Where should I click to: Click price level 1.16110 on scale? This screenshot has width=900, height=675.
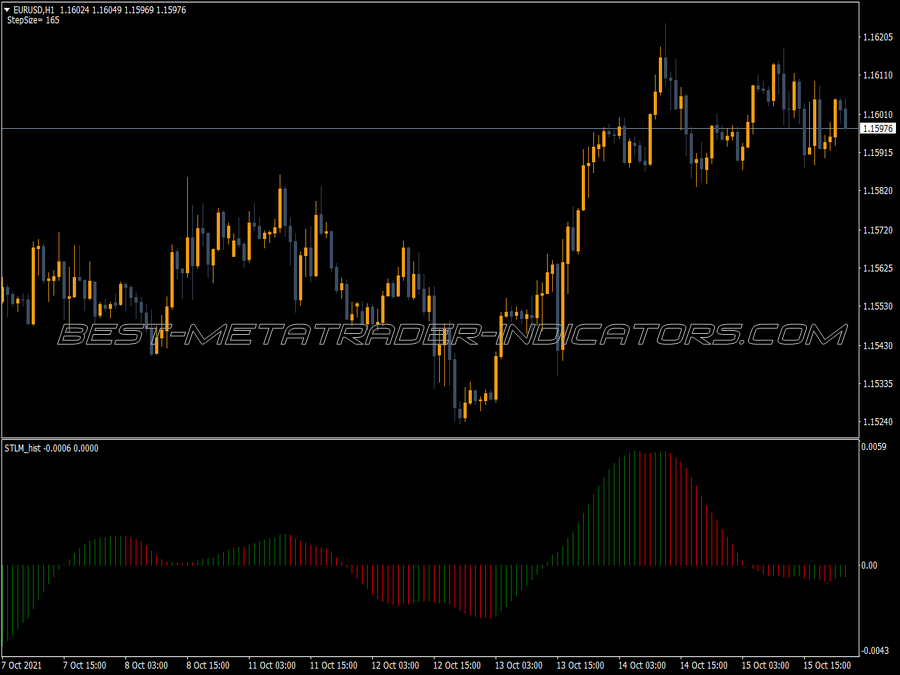pyautogui.click(x=878, y=75)
